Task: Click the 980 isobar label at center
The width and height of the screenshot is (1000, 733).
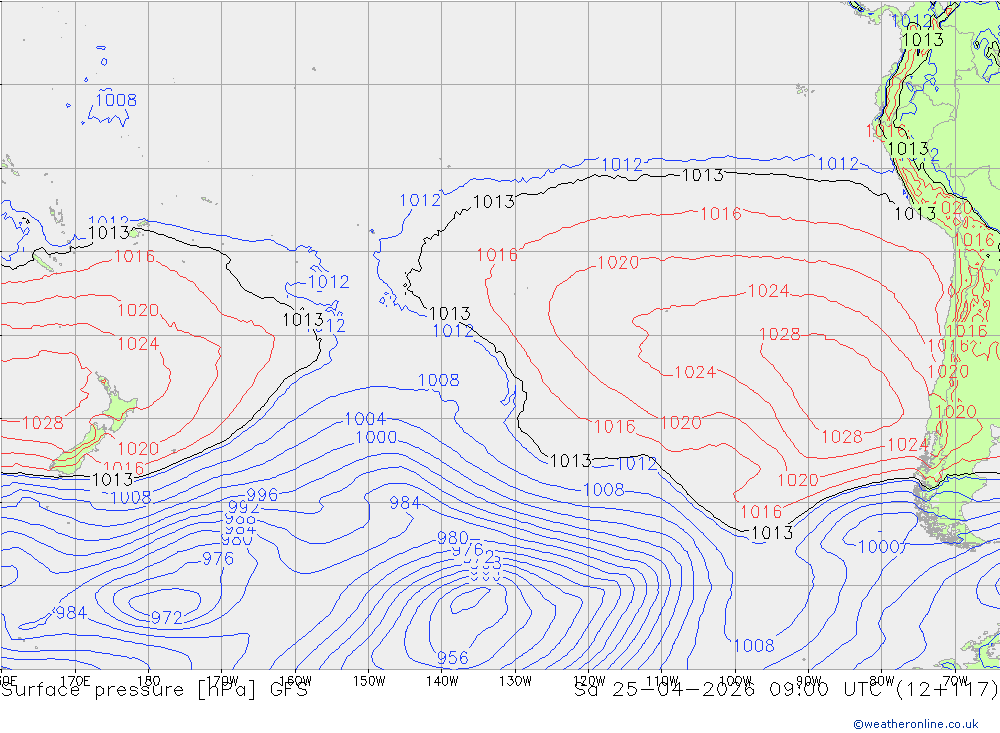Action: (453, 538)
